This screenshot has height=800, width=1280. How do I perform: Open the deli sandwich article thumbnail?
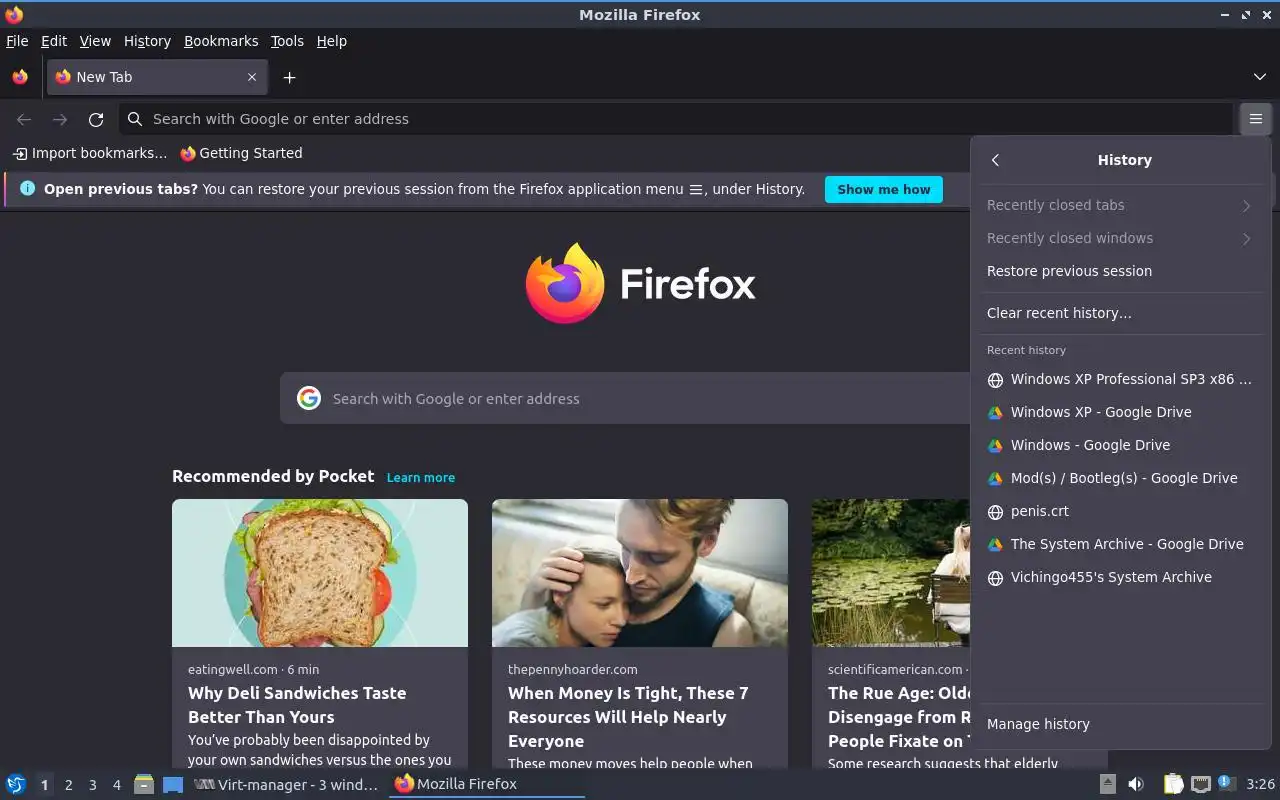(x=320, y=573)
